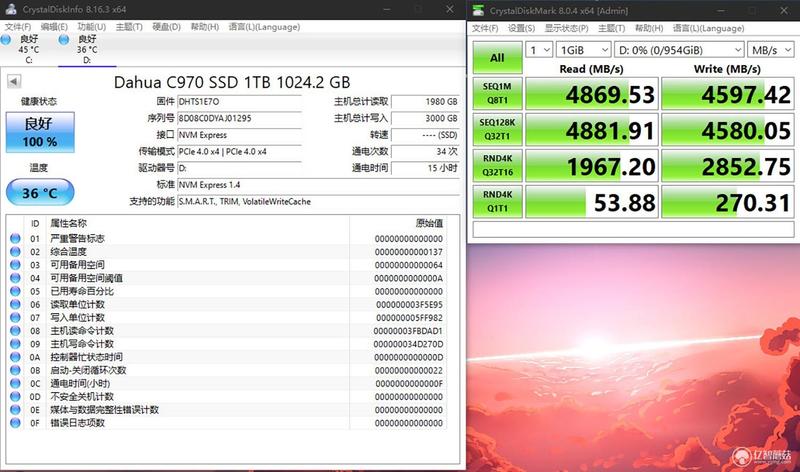
Task: Run the RND4K Q32T16 test
Action: tap(497, 165)
